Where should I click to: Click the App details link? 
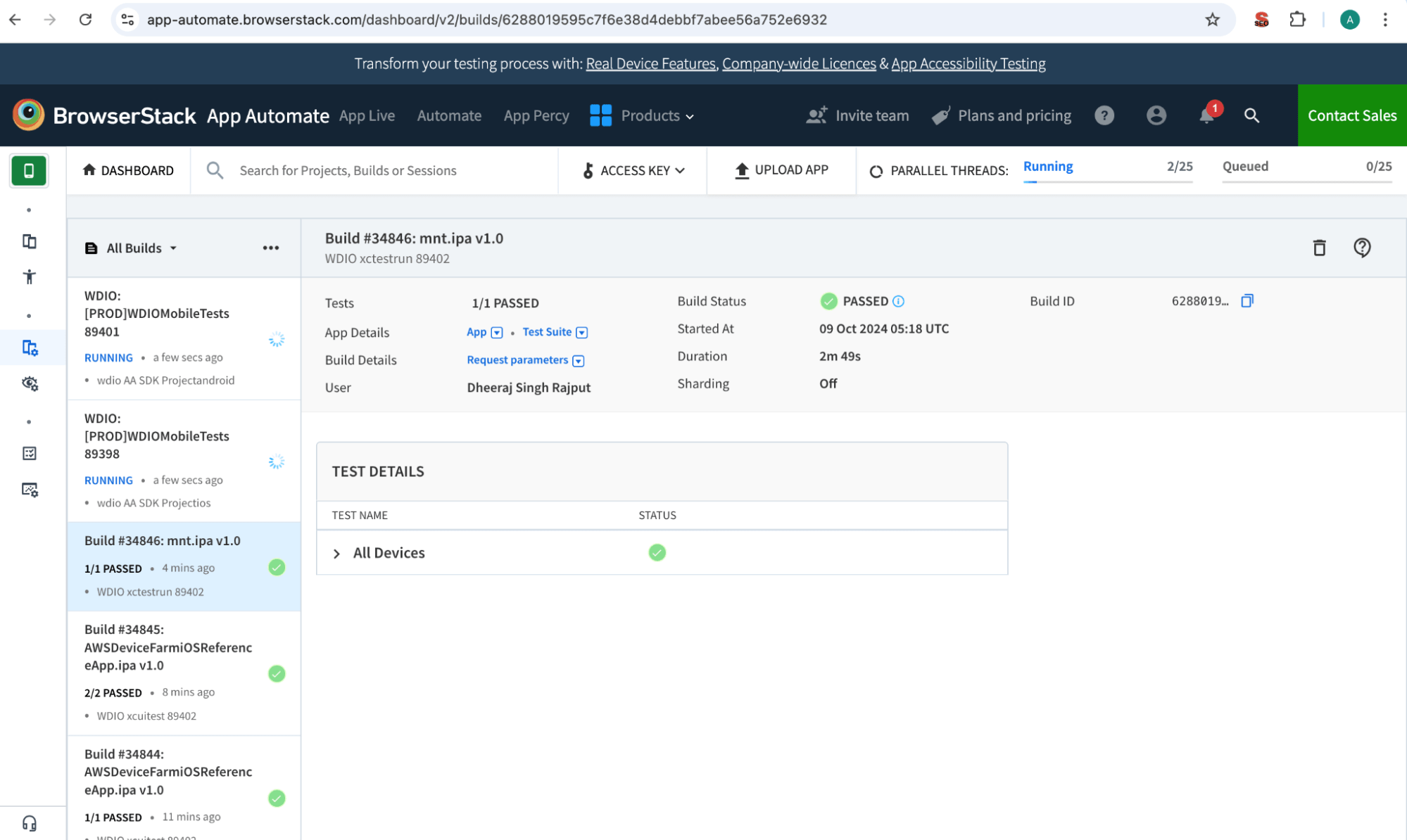pyautogui.click(x=478, y=331)
